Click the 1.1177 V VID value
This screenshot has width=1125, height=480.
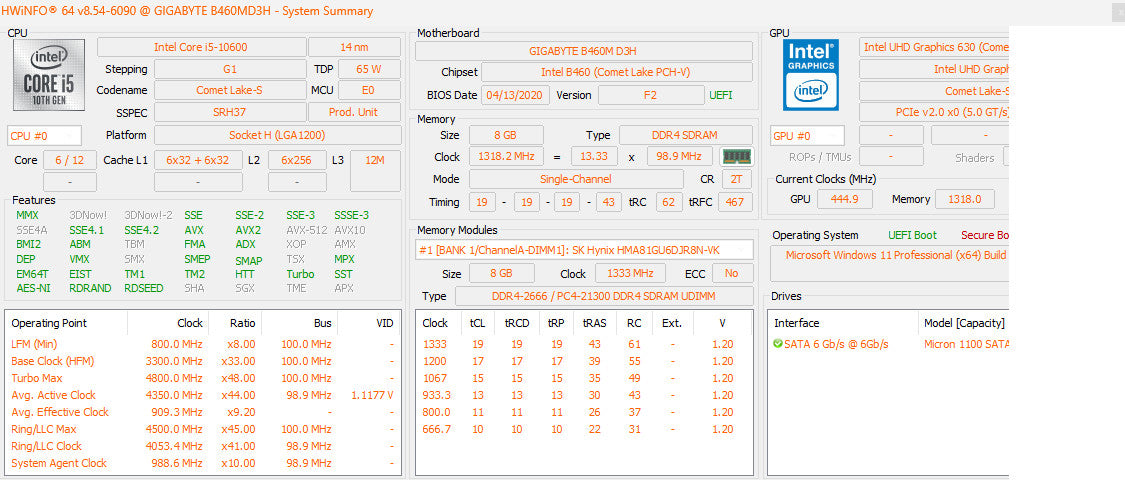coord(373,395)
